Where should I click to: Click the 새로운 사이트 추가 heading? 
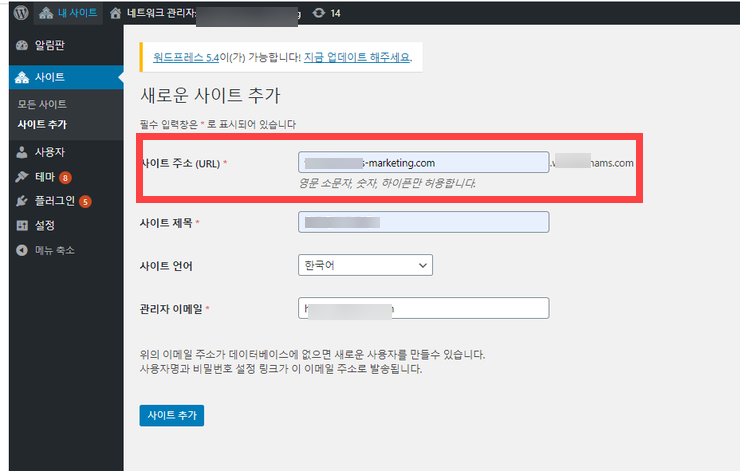point(210,95)
